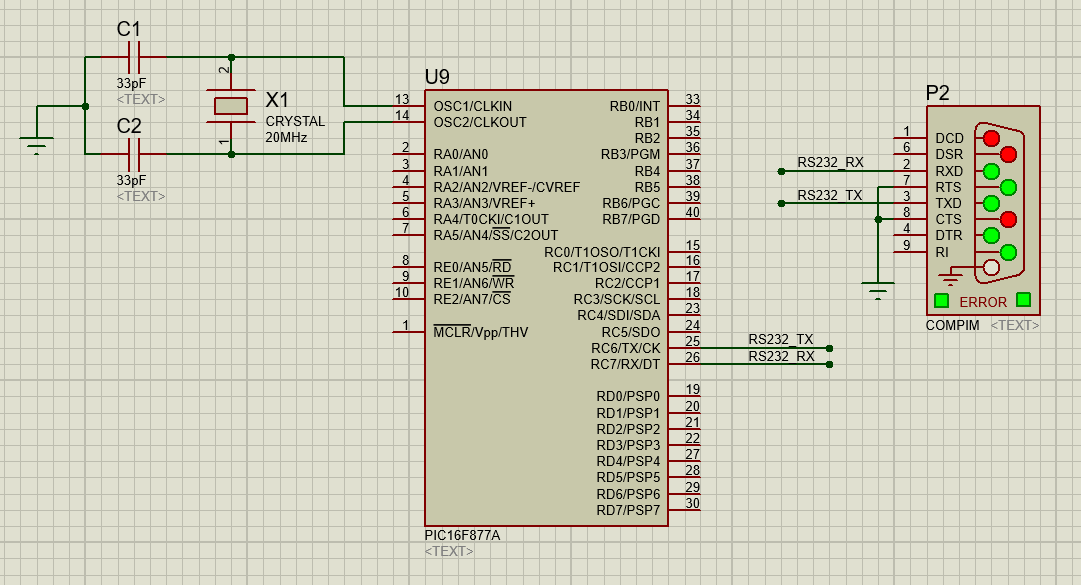
Task: Click RS232_TX label on pin 25 wire
Action: [x=780, y=339]
